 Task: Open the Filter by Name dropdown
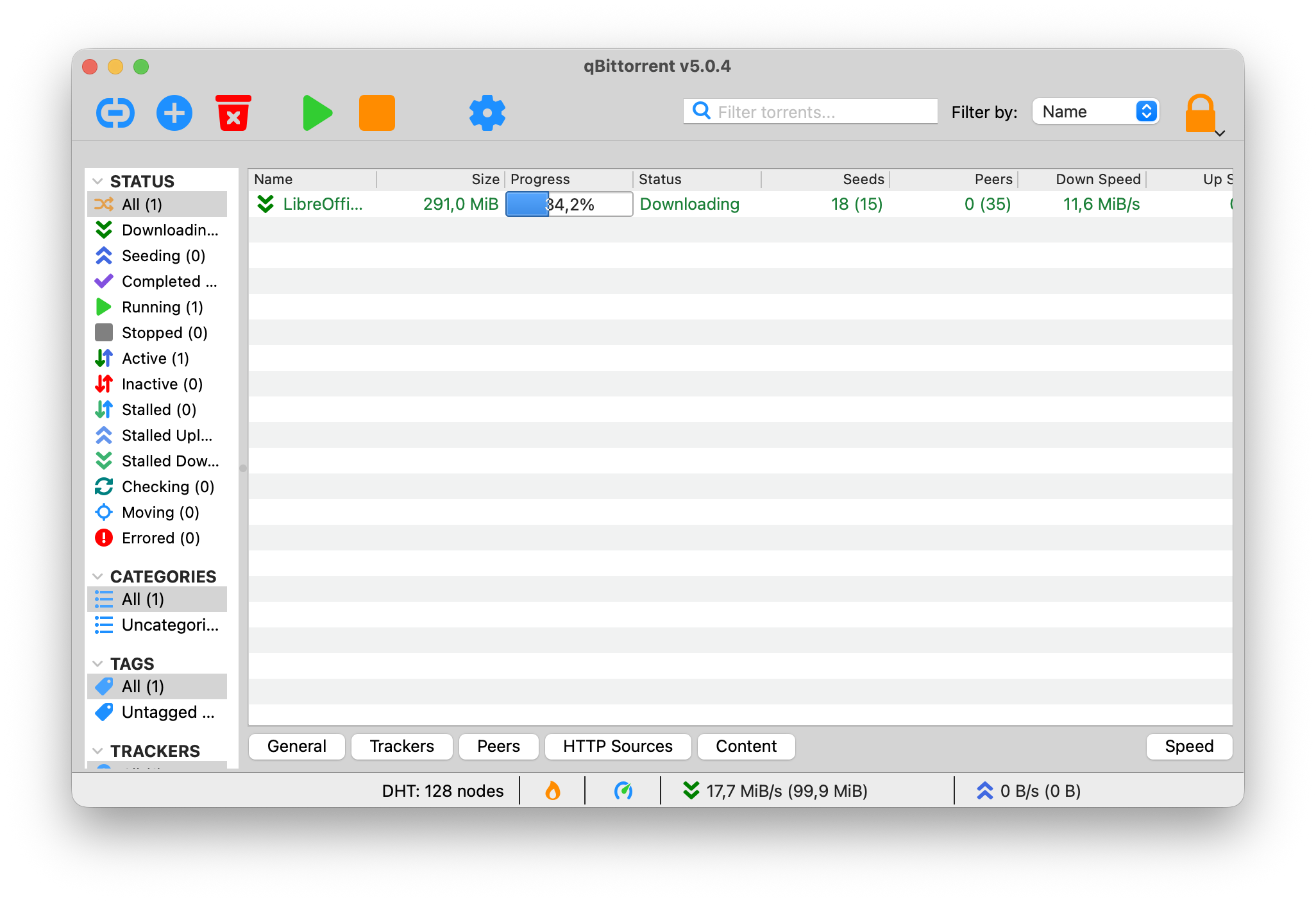click(1096, 112)
